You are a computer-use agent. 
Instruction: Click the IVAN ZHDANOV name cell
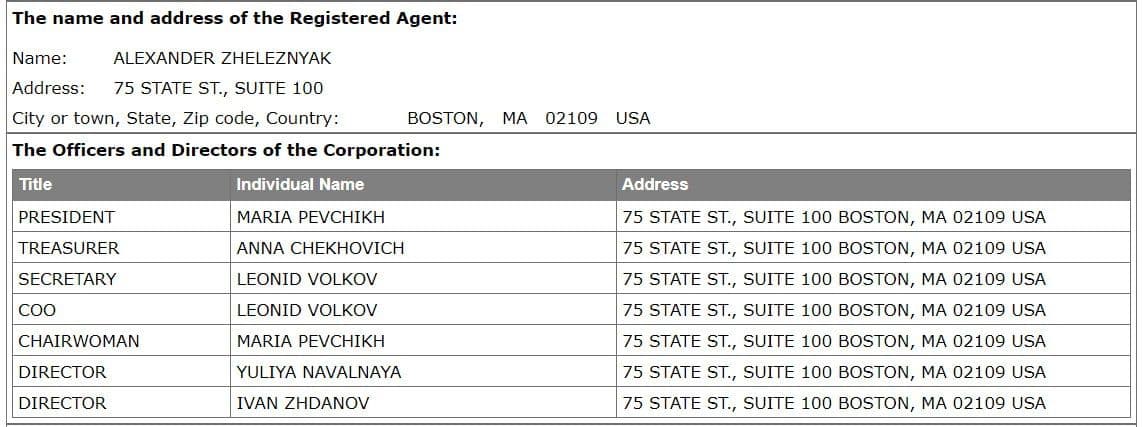[x=423, y=403]
